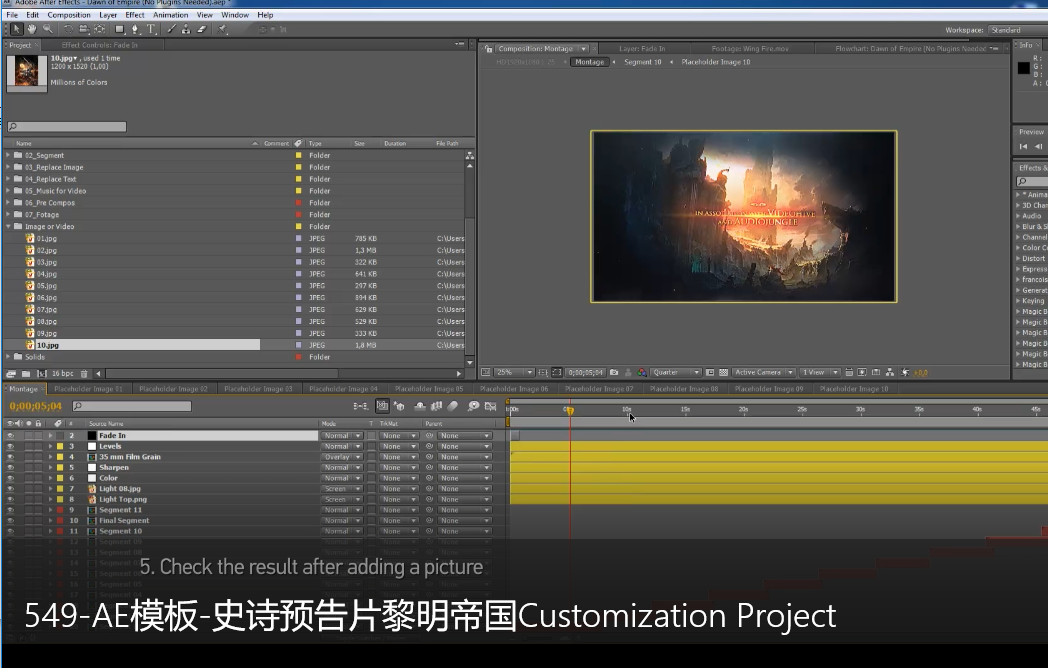Open the Brainstorm tool in timeline
This screenshot has height=668, width=1048.
(x=473, y=406)
